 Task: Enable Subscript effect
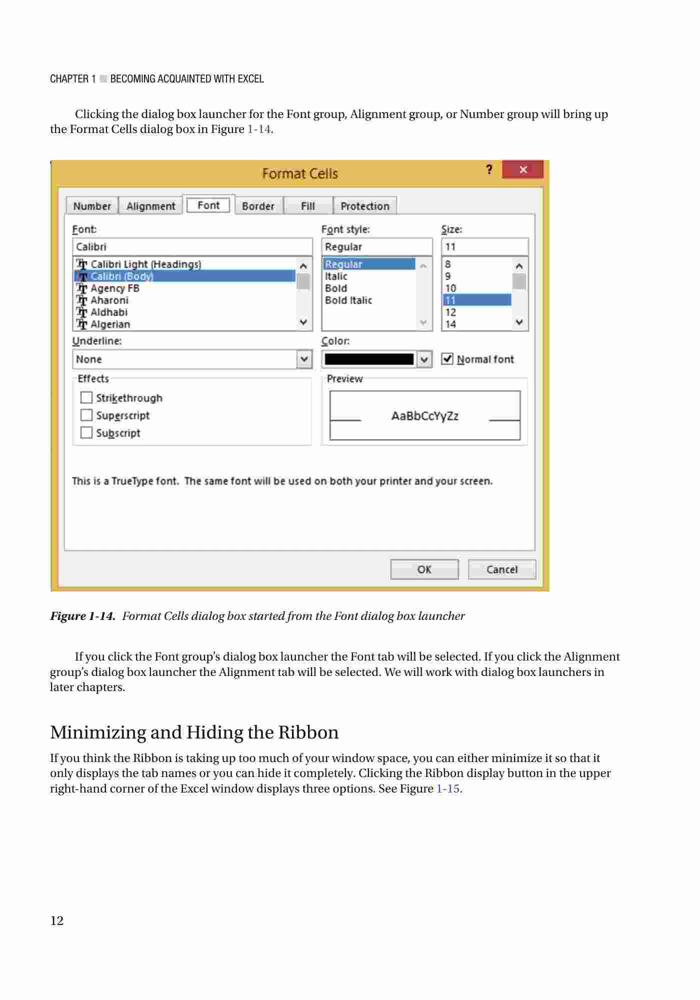[x=86, y=432]
